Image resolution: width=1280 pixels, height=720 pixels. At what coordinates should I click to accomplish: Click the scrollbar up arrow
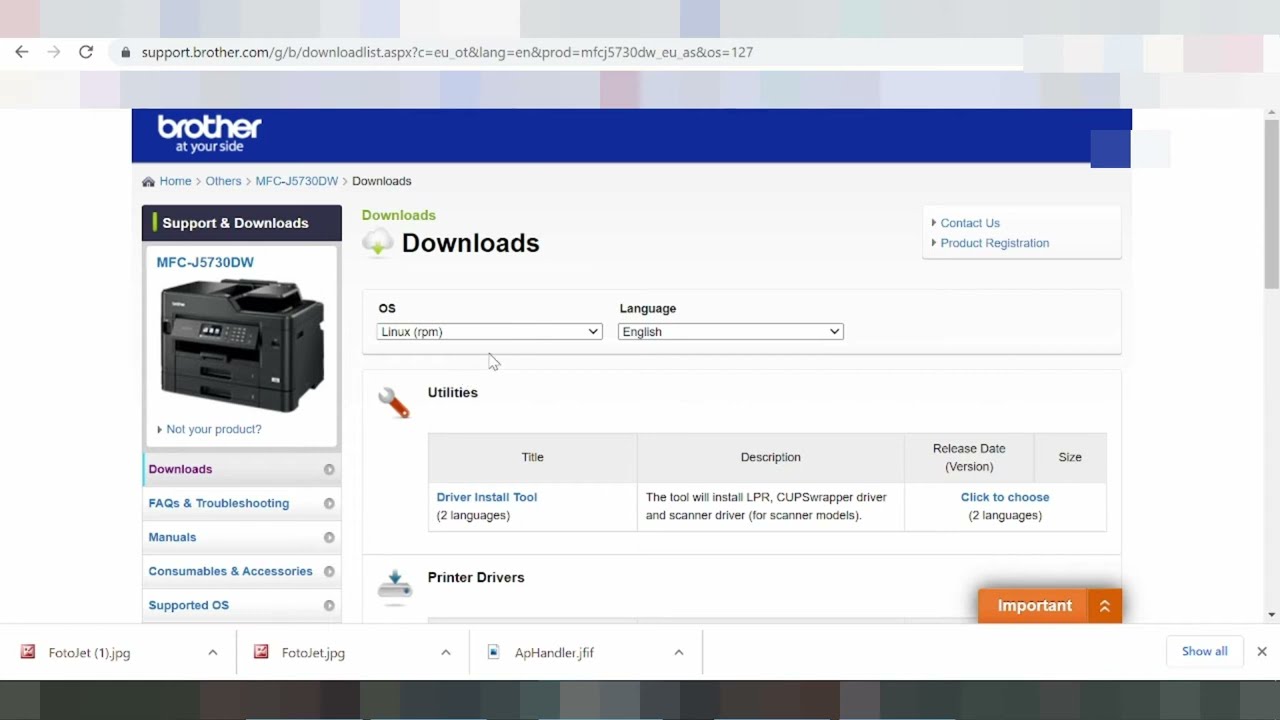click(x=1272, y=111)
